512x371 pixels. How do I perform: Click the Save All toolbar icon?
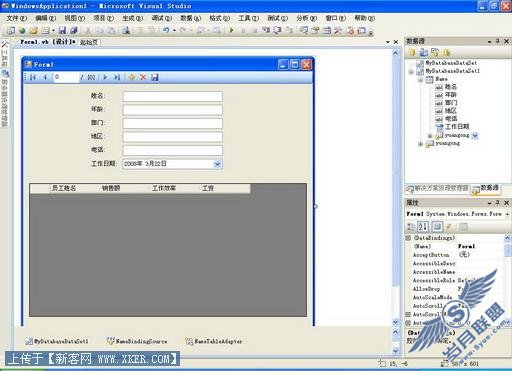point(73,31)
